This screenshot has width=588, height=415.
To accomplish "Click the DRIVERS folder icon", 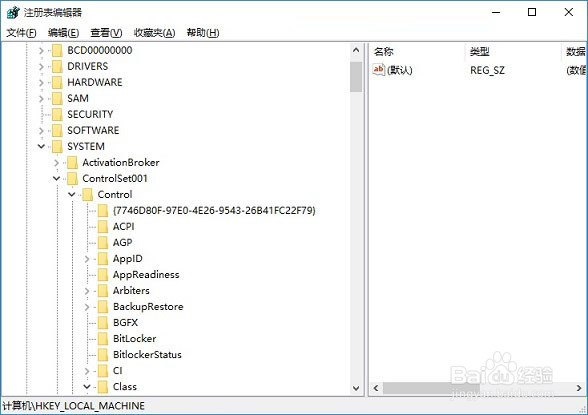I will 57,66.
